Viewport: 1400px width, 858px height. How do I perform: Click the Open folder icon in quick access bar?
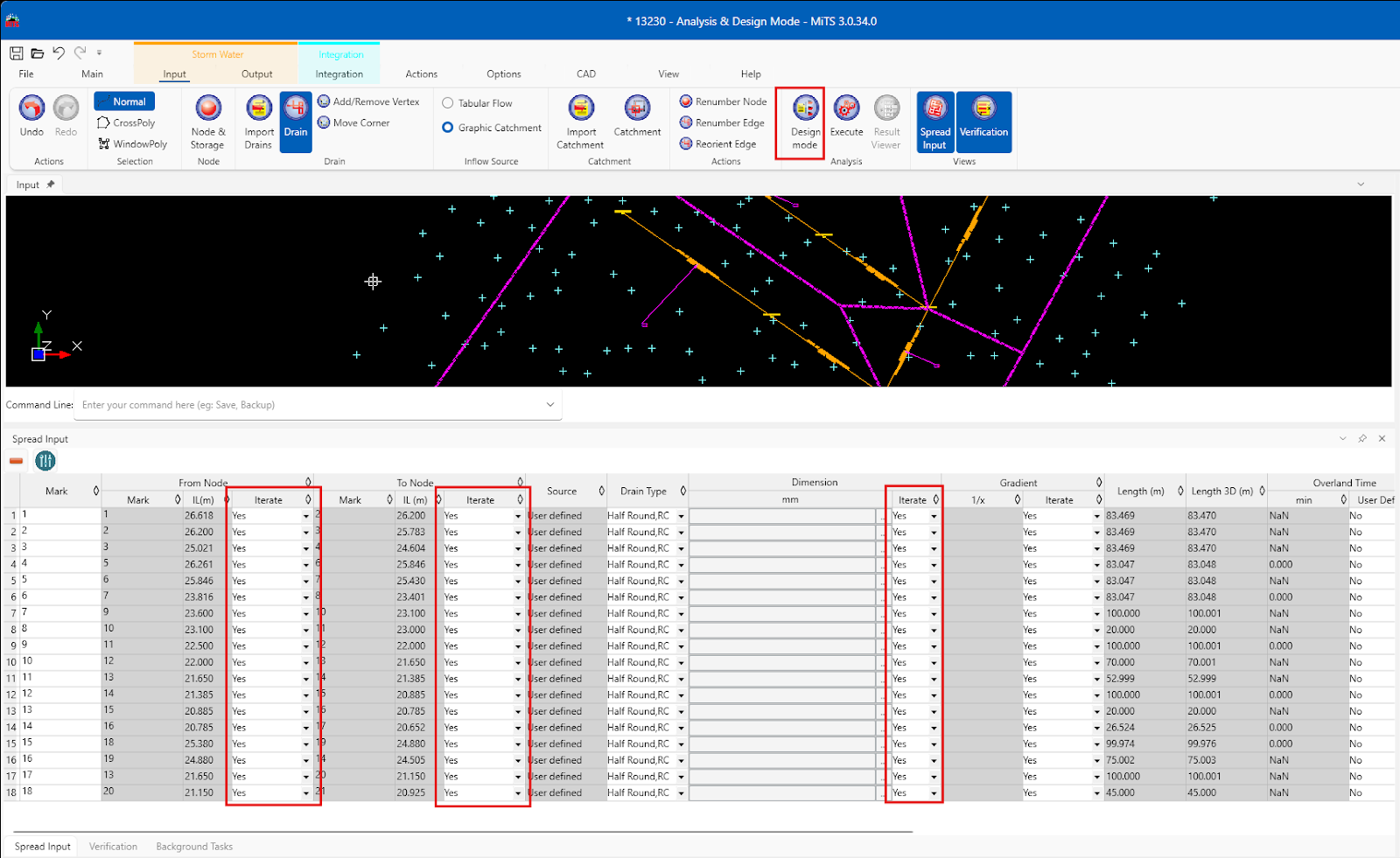click(38, 53)
